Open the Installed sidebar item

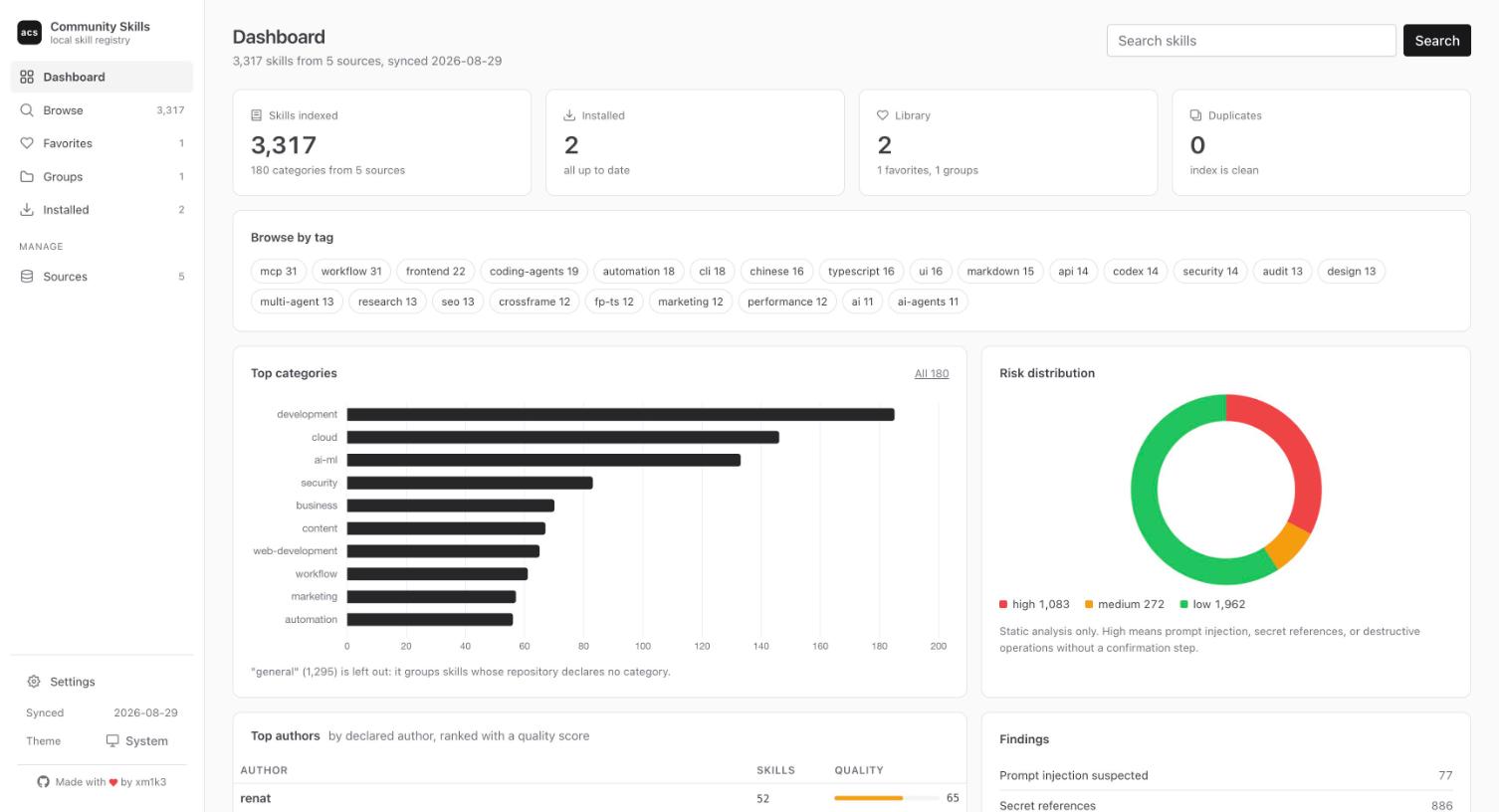click(x=102, y=210)
